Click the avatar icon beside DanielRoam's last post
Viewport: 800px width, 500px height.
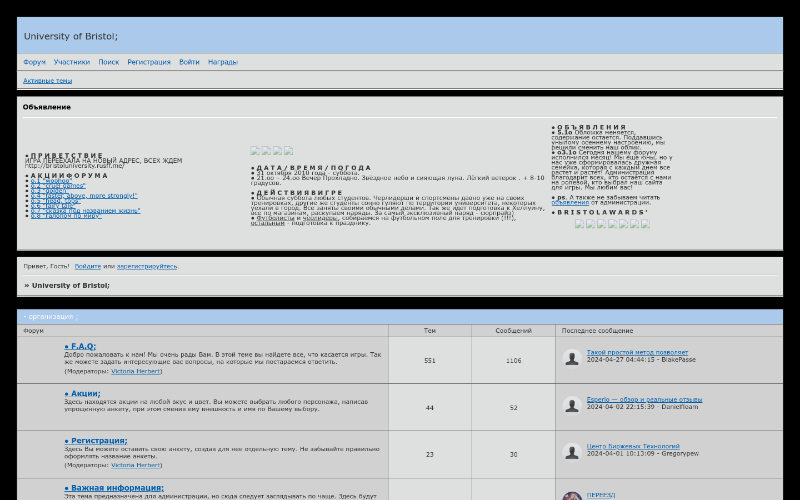pos(571,404)
